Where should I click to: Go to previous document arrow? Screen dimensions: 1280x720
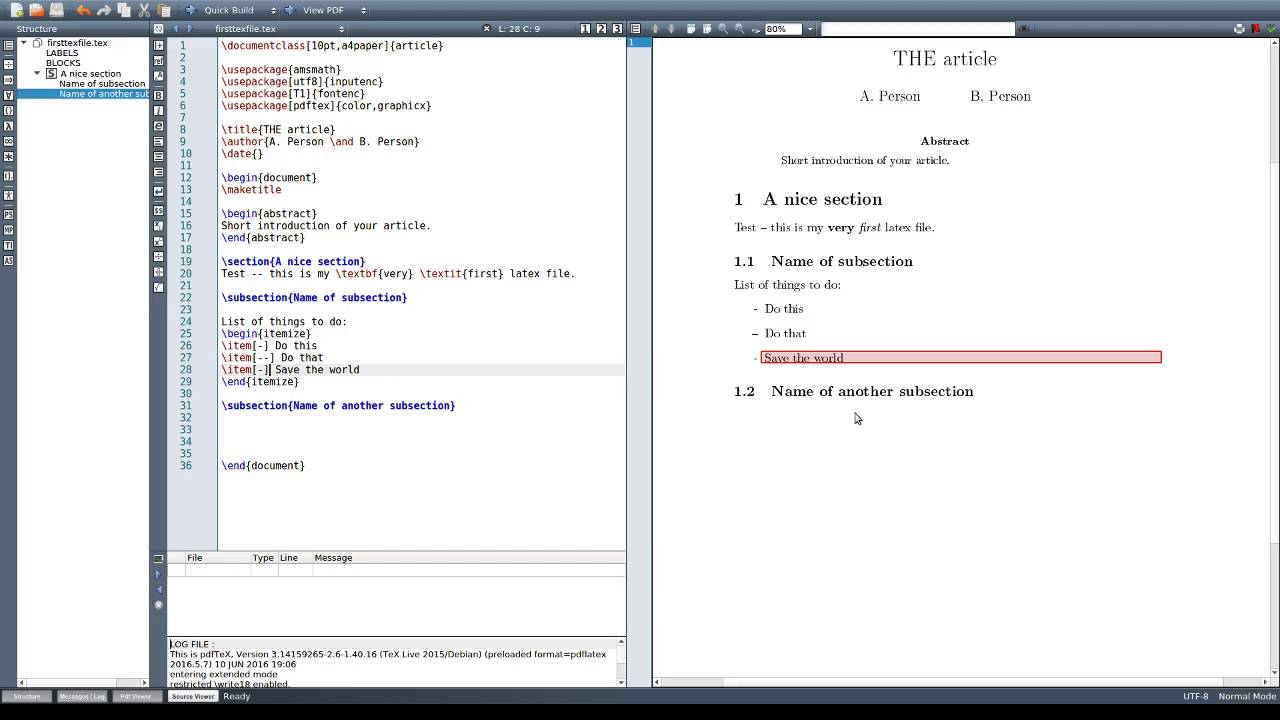point(176,29)
